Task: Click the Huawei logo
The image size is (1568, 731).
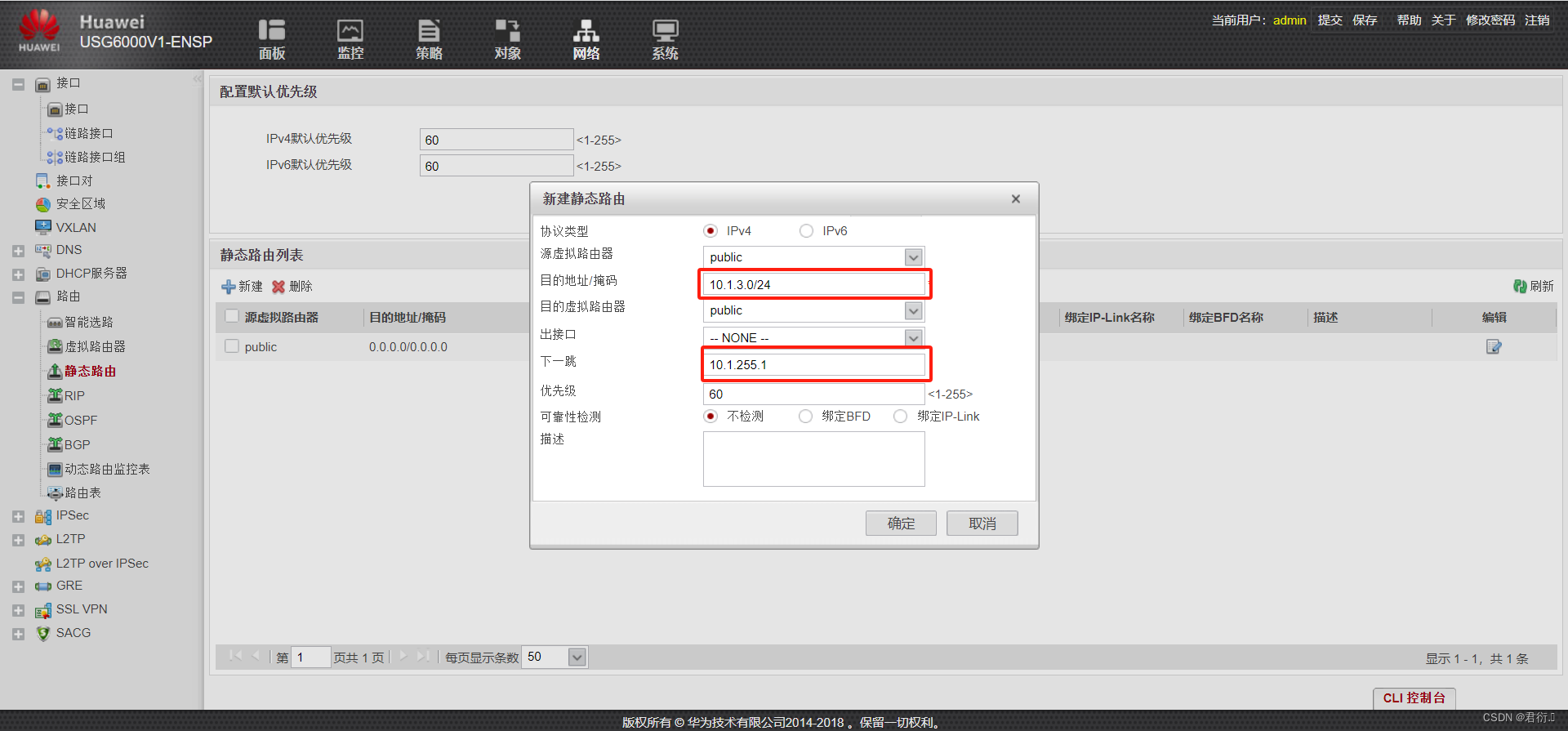Action: click(x=39, y=31)
